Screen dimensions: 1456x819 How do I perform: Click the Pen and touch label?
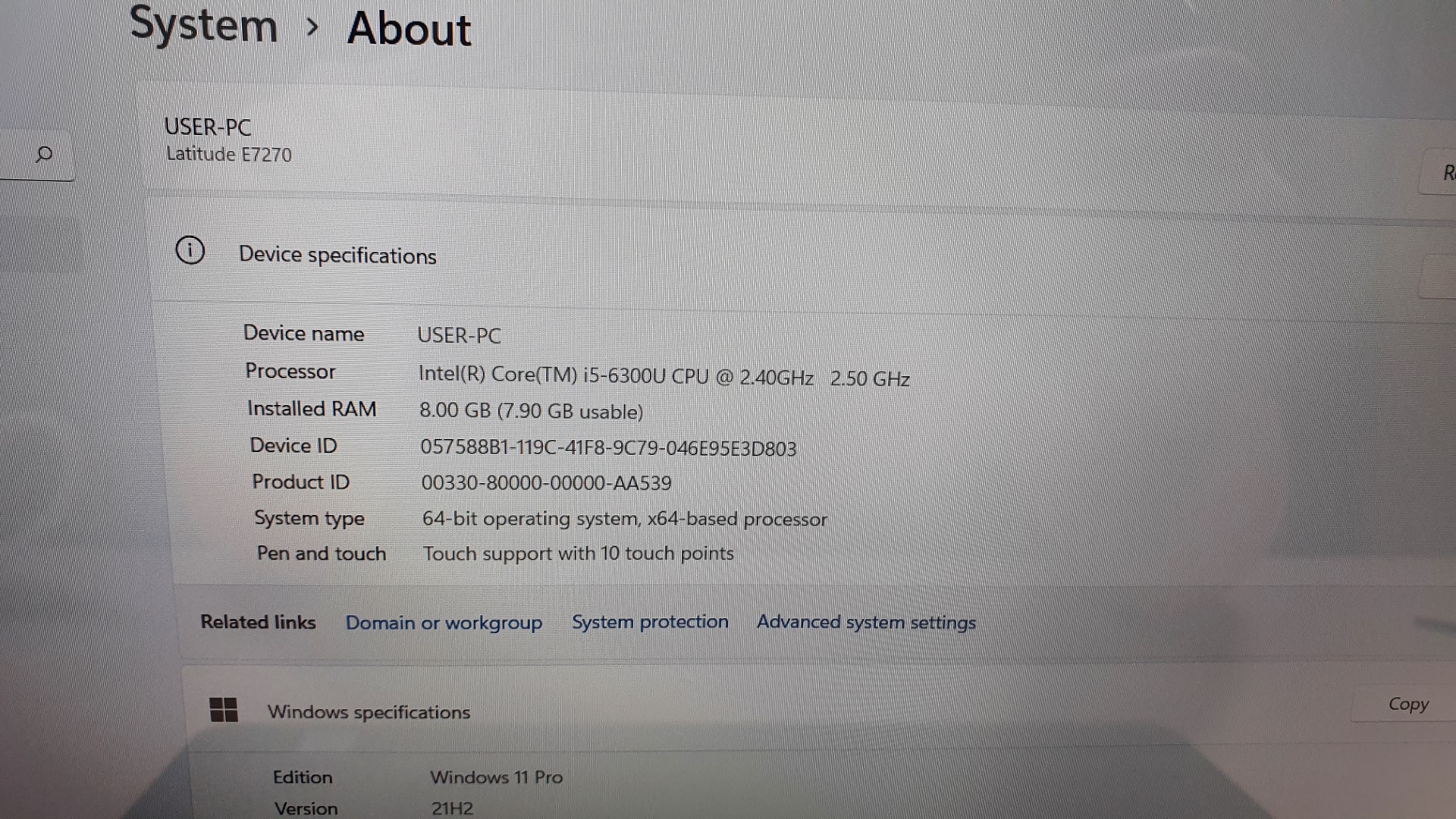click(x=322, y=554)
